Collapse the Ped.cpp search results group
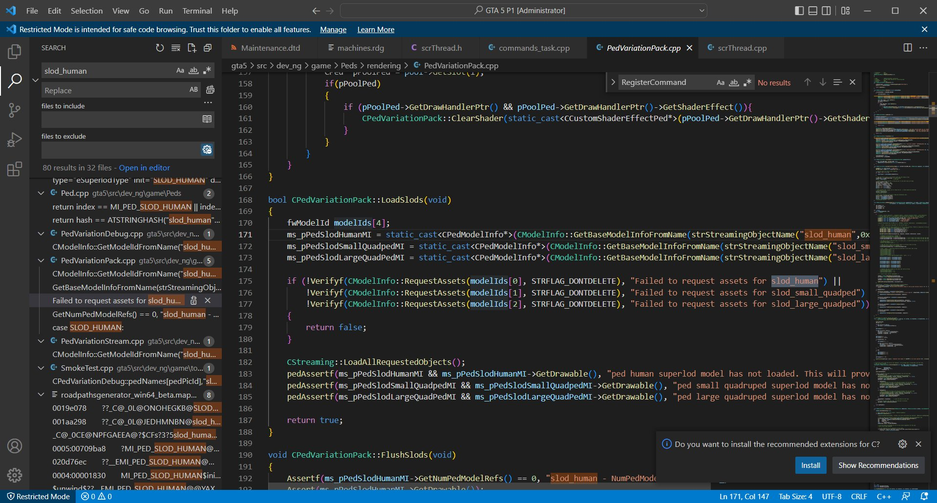937x503 pixels. (x=41, y=193)
